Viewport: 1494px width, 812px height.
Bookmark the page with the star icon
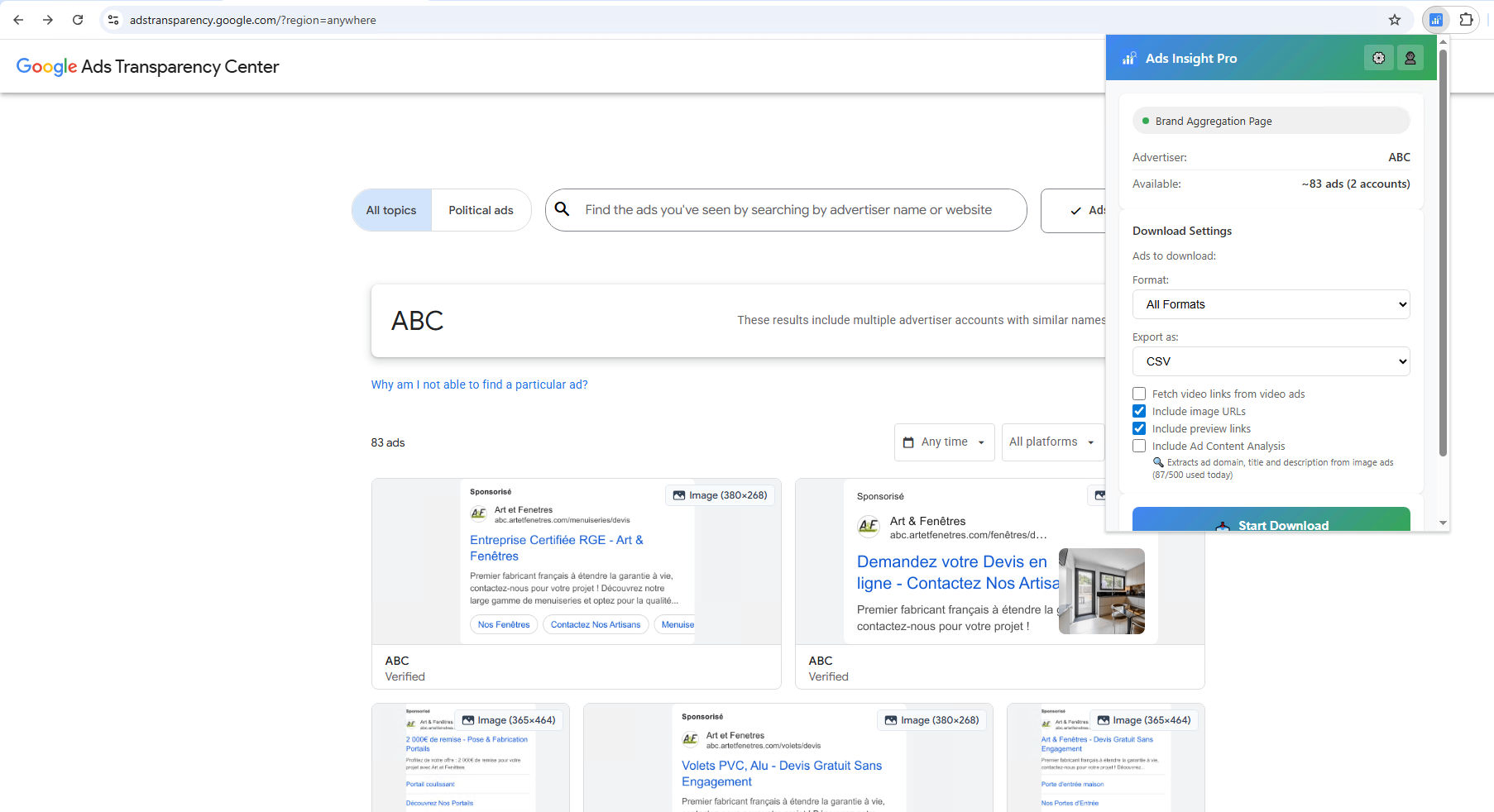click(1395, 20)
